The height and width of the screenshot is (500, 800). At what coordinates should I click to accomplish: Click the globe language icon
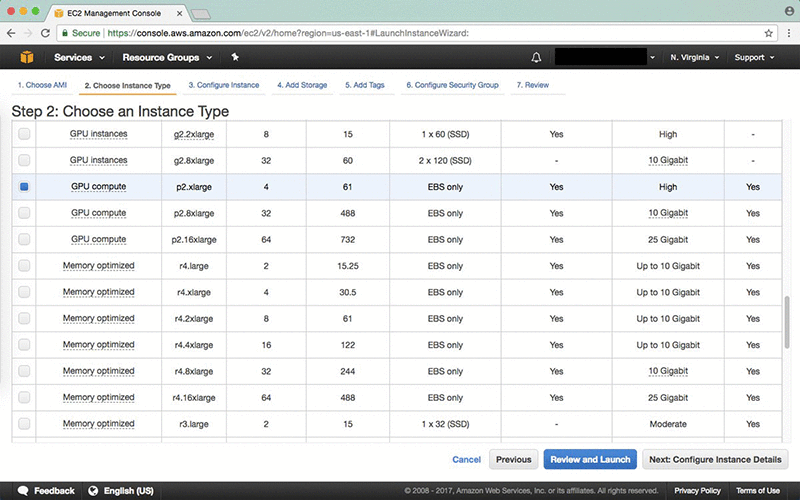[93, 491]
